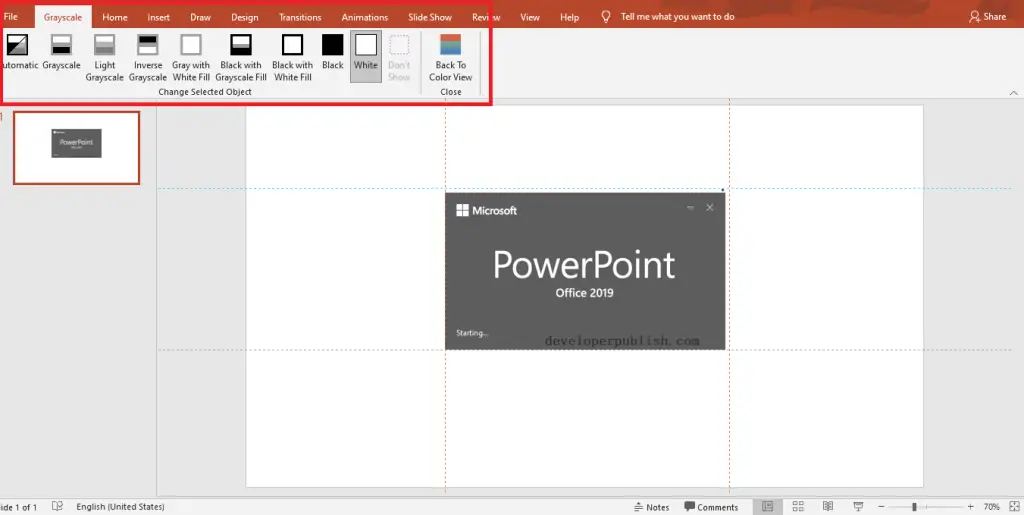Open the Design tab

pyautogui.click(x=245, y=17)
